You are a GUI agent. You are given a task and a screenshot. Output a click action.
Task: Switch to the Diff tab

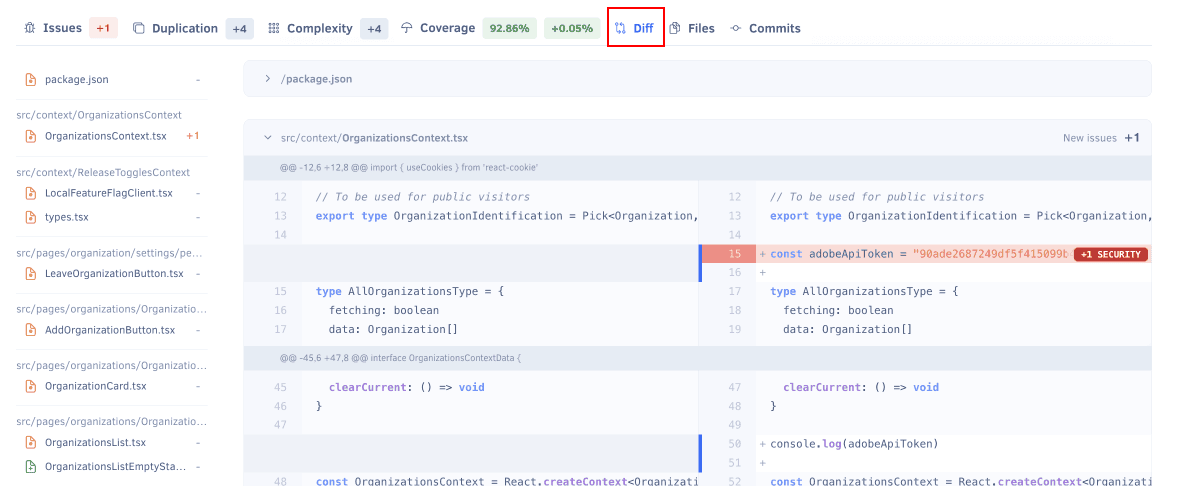(635, 28)
